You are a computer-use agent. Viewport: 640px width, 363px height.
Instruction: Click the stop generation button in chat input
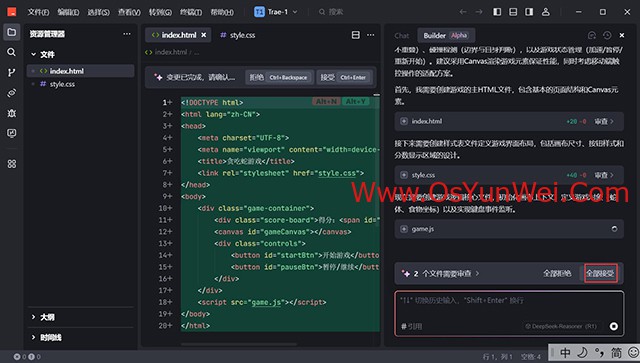click(613, 326)
